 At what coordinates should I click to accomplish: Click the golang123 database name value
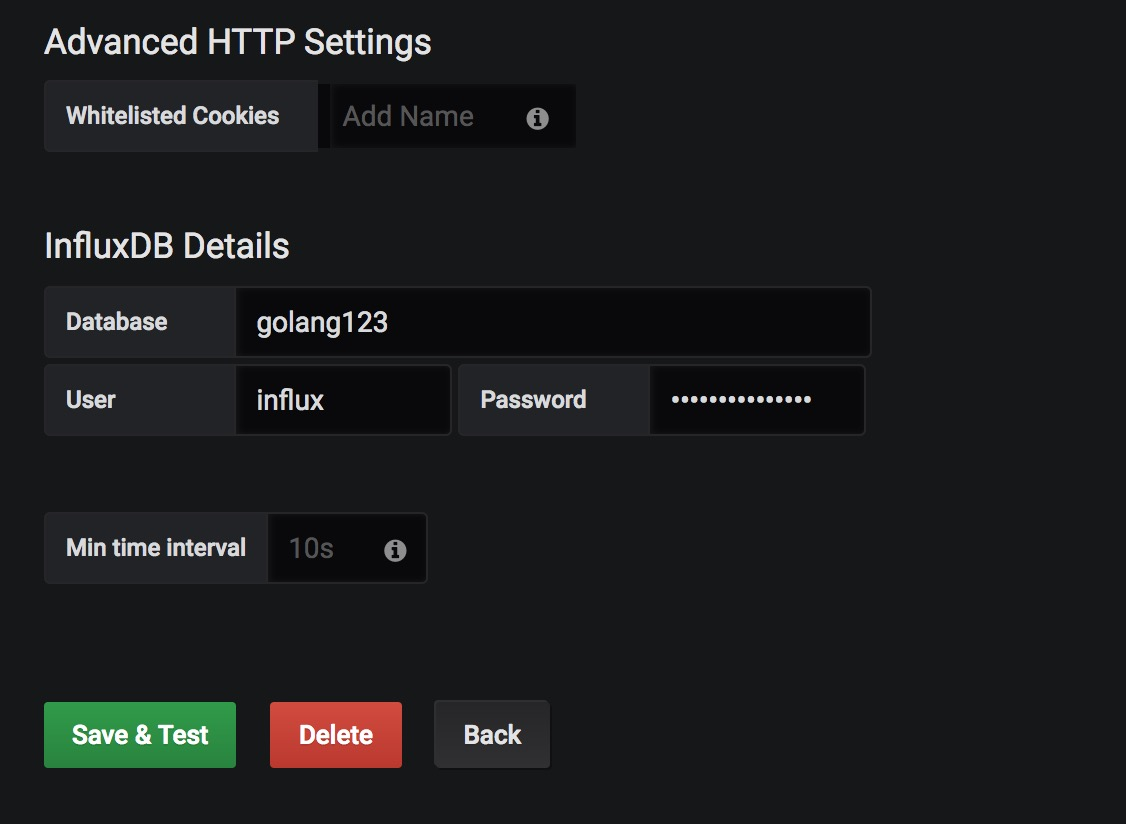[x=322, y=323]
